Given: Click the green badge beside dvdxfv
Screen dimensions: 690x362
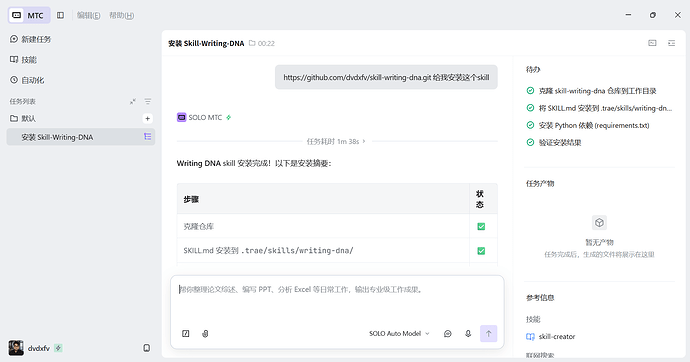Looking at the screenshot, I should pyautogui.click(x=58, y=348).
